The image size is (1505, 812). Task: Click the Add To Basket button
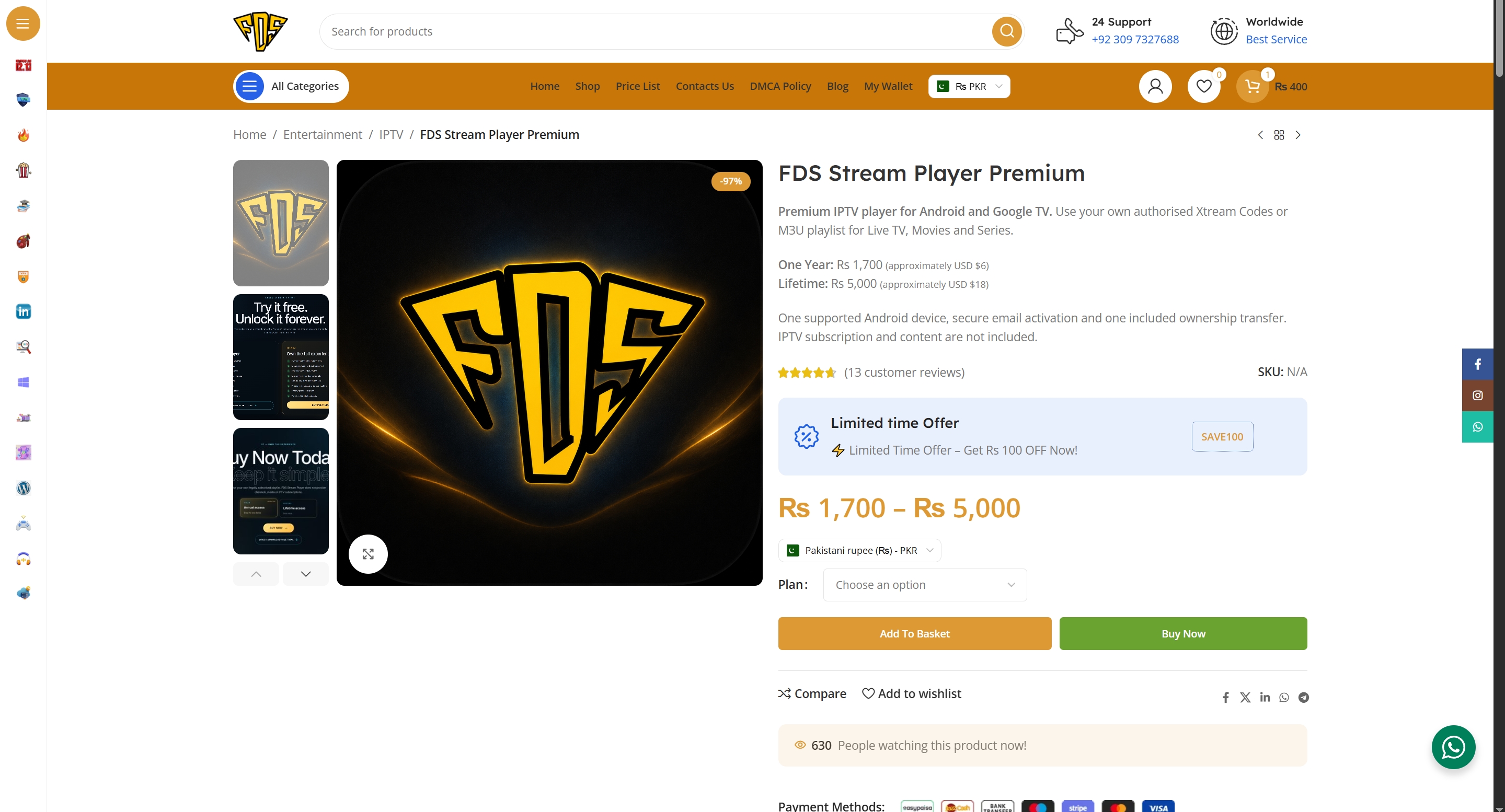tap(914, 633)
